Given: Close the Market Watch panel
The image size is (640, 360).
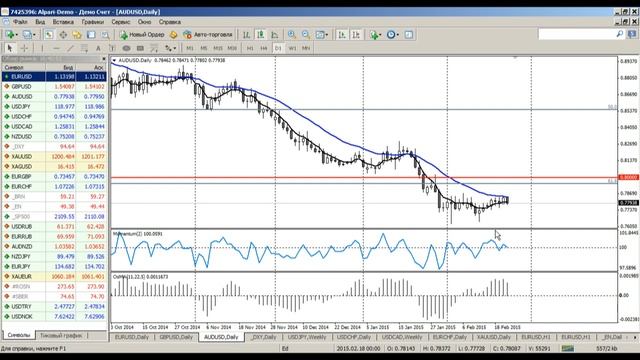Looking at the screenshot, I should (104, 59).
